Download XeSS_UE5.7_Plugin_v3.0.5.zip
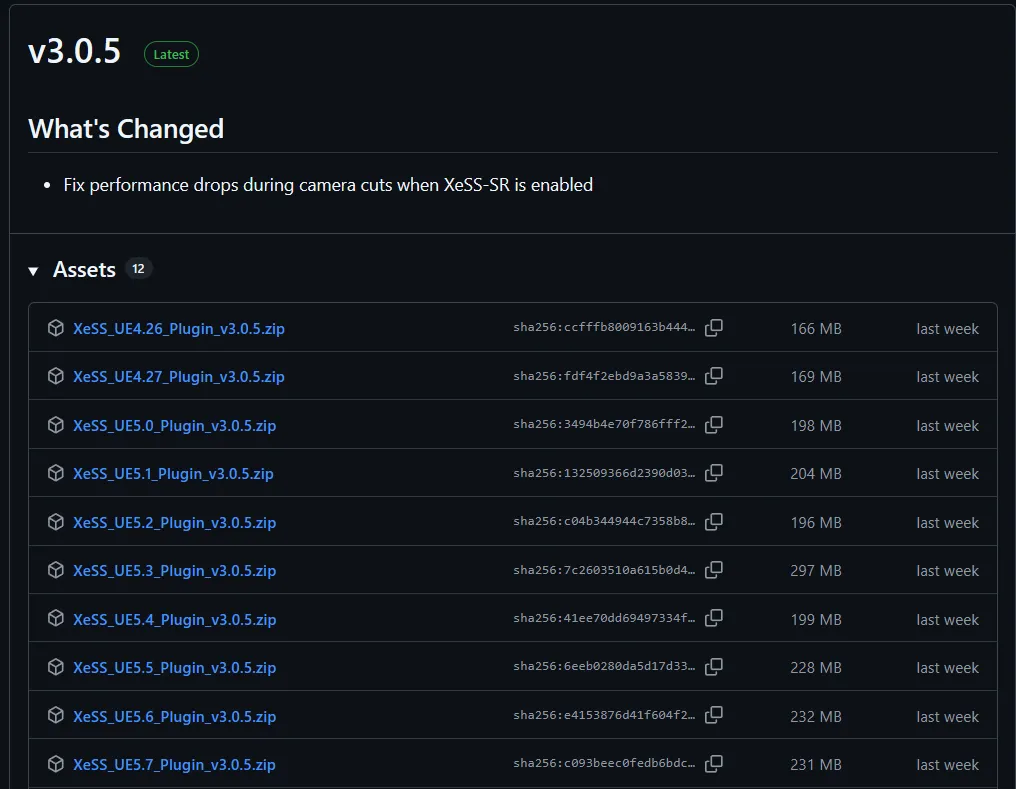Image resolution: width=1016 pixels, height=789 pixels. coord(174,764)
